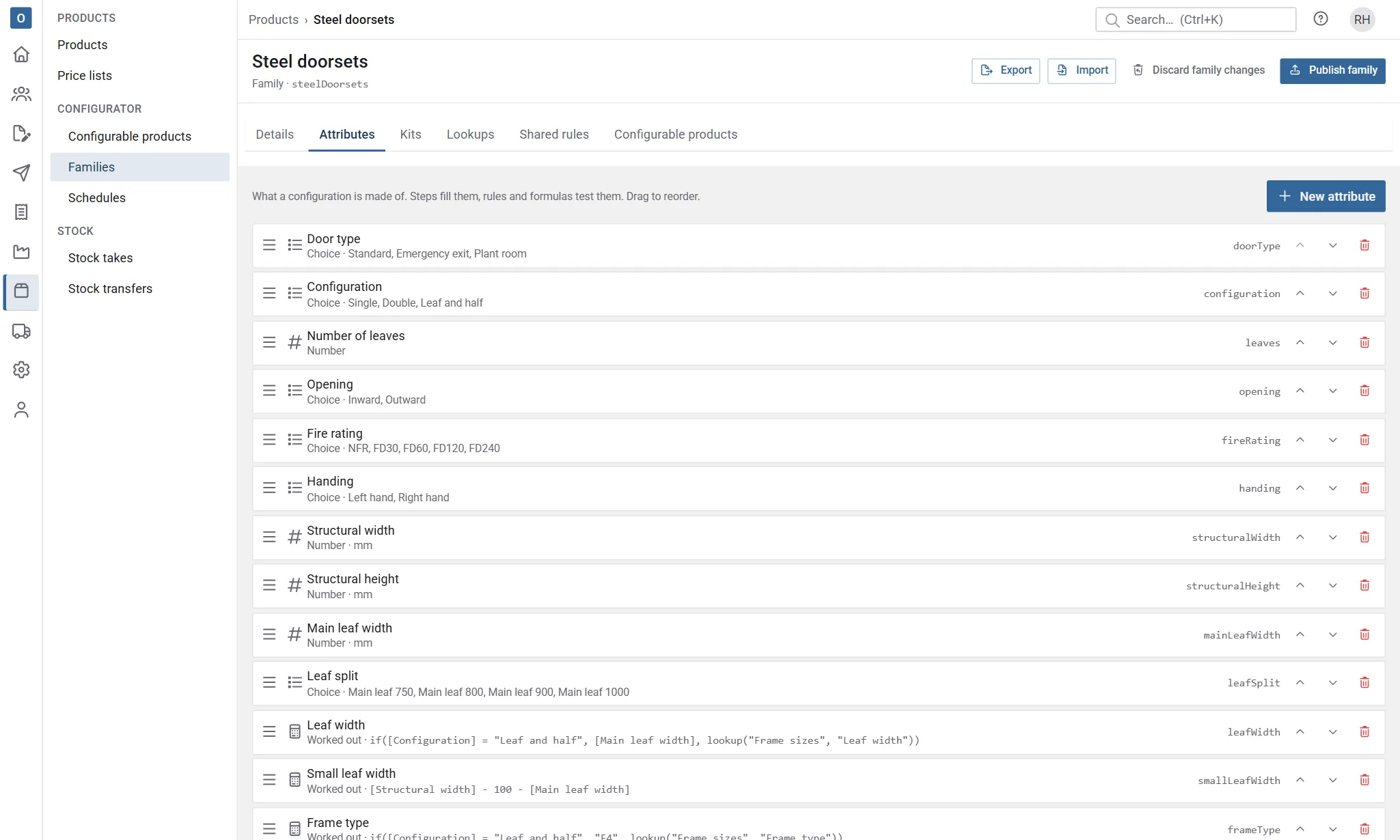The height and width of the screenshot is (840, 1400).
Task: Open the RH user avatar menu
Action: (x=1362, y=20)
